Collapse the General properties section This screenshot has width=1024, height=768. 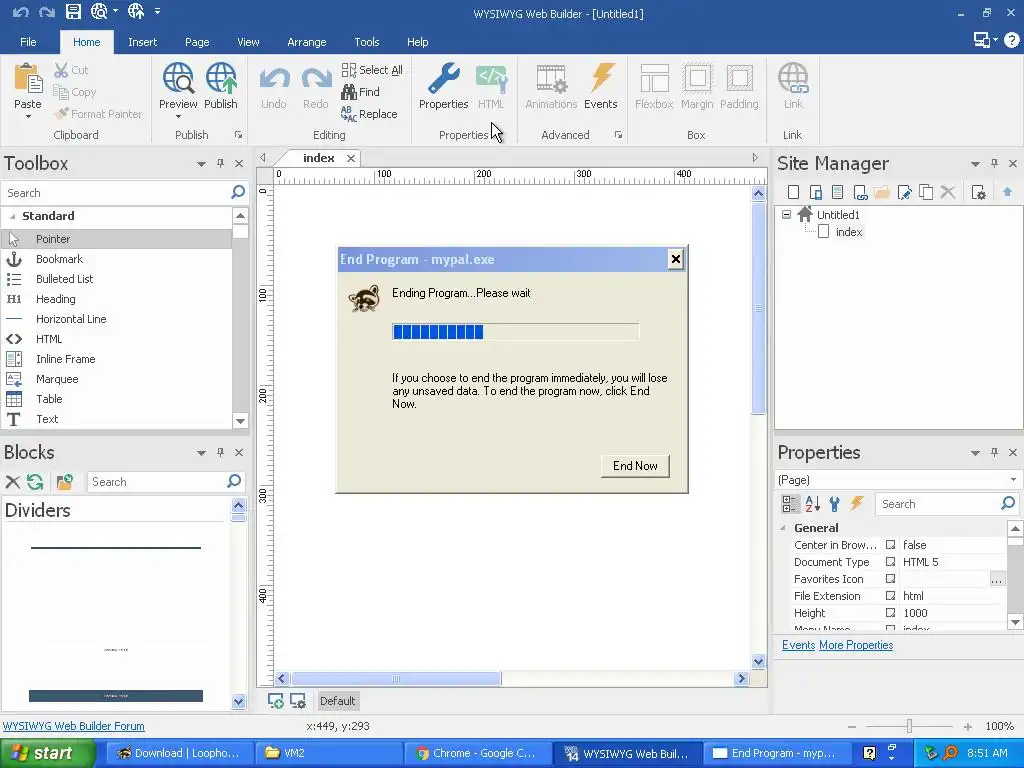pyautogui.click(x=783, y=528)
